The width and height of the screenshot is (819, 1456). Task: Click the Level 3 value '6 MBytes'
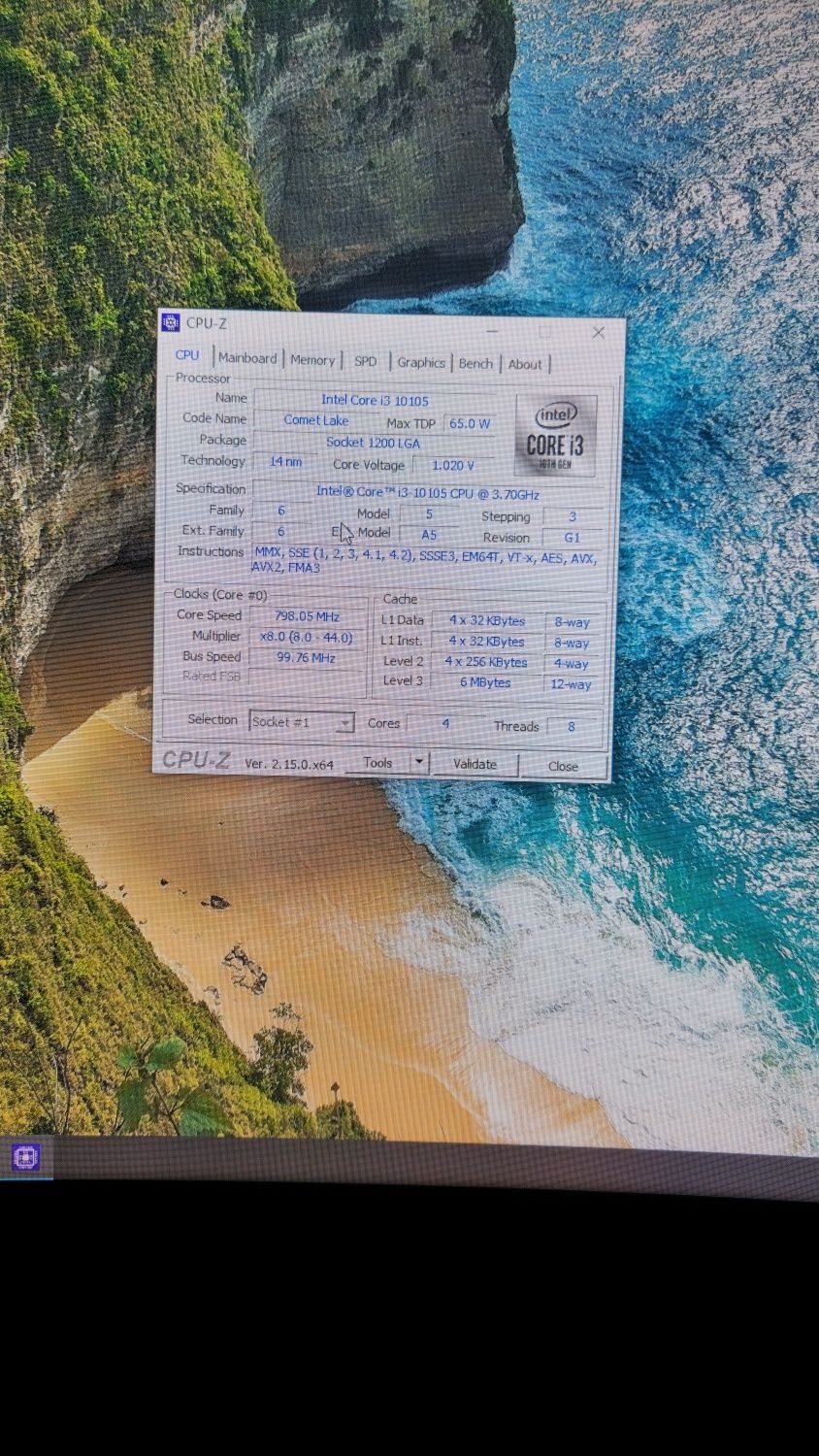pos(486,682)
